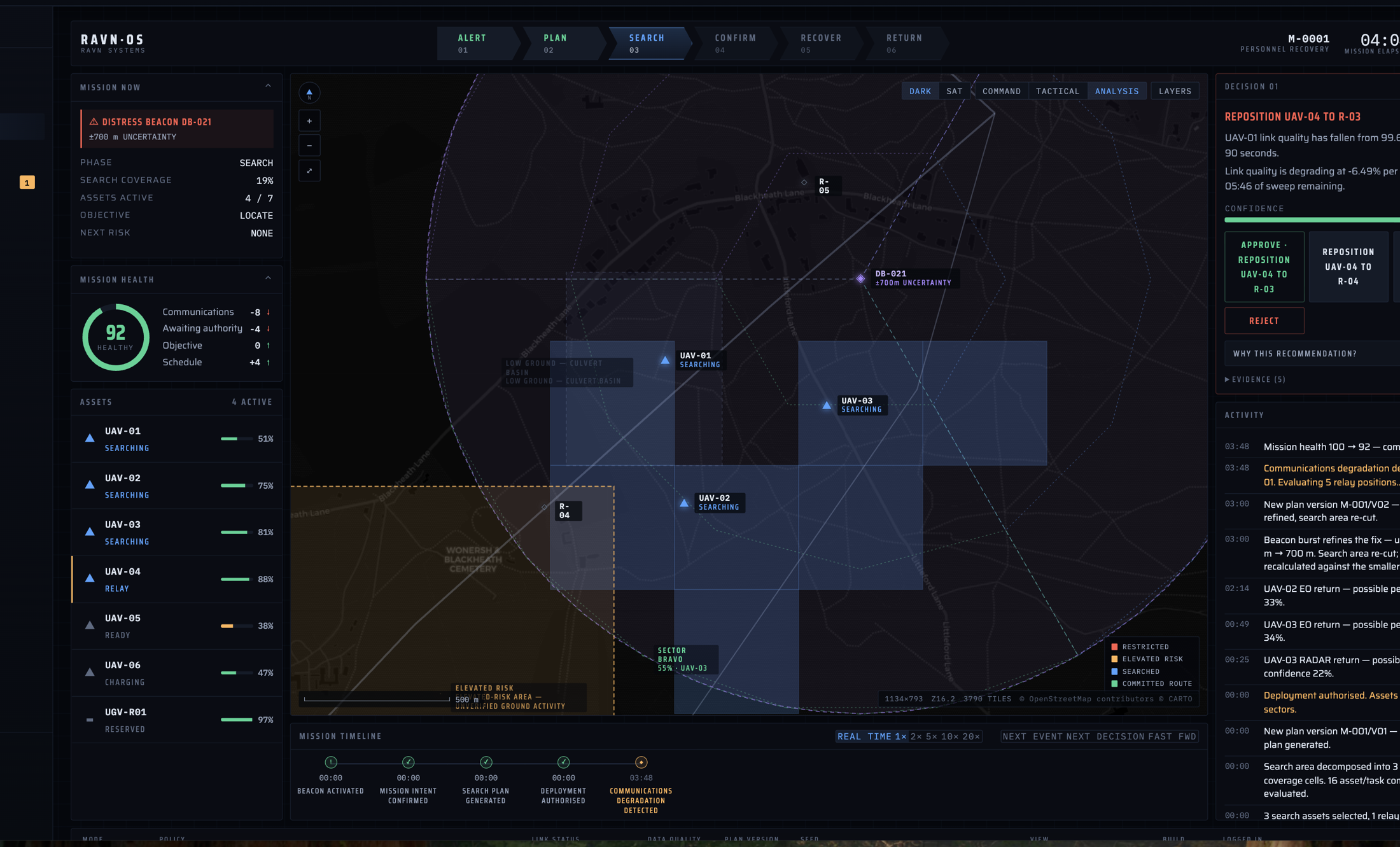Screen dimensions: 1400x847
Task: Select the UAV-06 charging asset row
Action: (177, 673)
